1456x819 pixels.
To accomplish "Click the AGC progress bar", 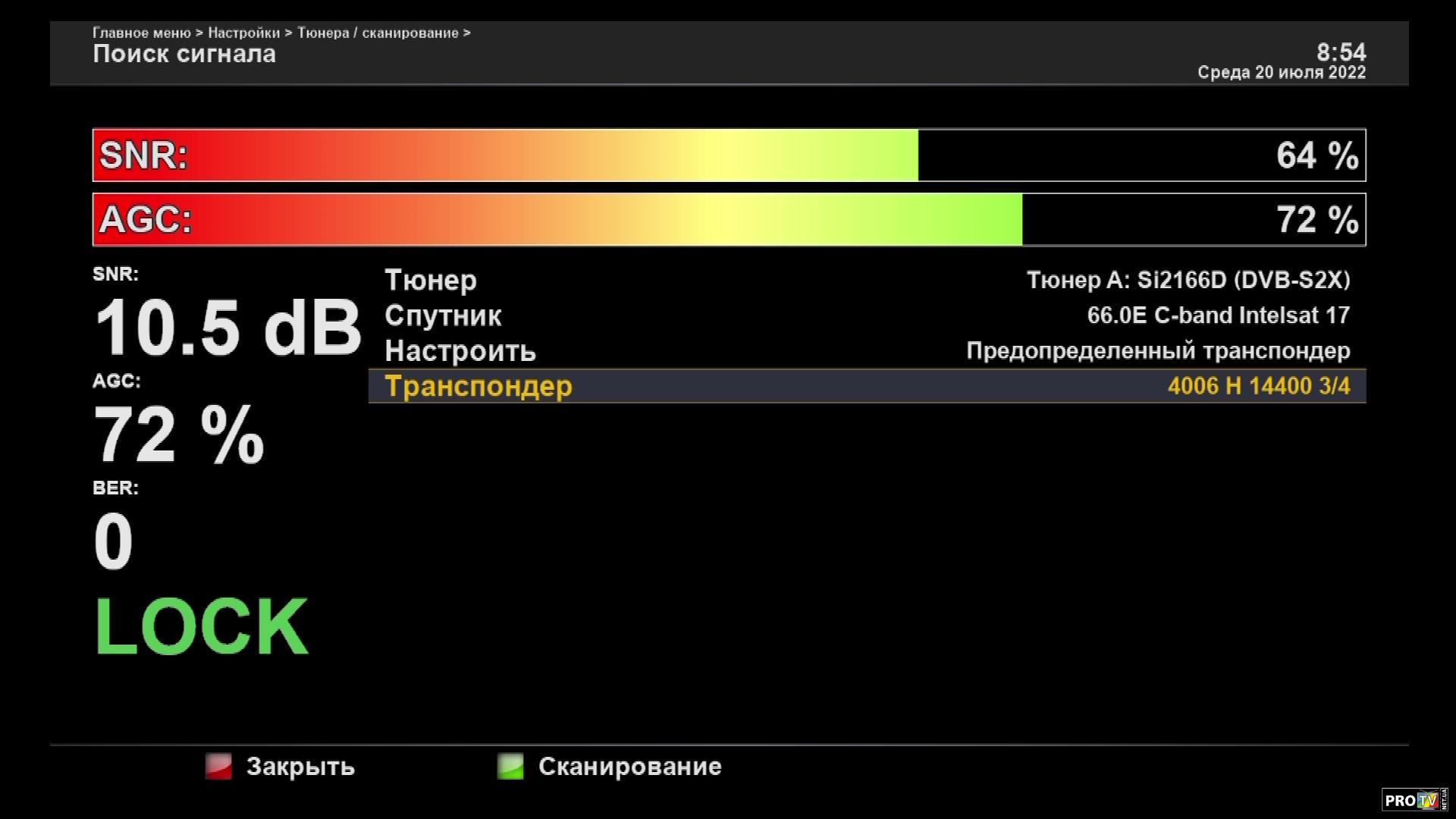I will pyautogui.click(x=729, y=220).
